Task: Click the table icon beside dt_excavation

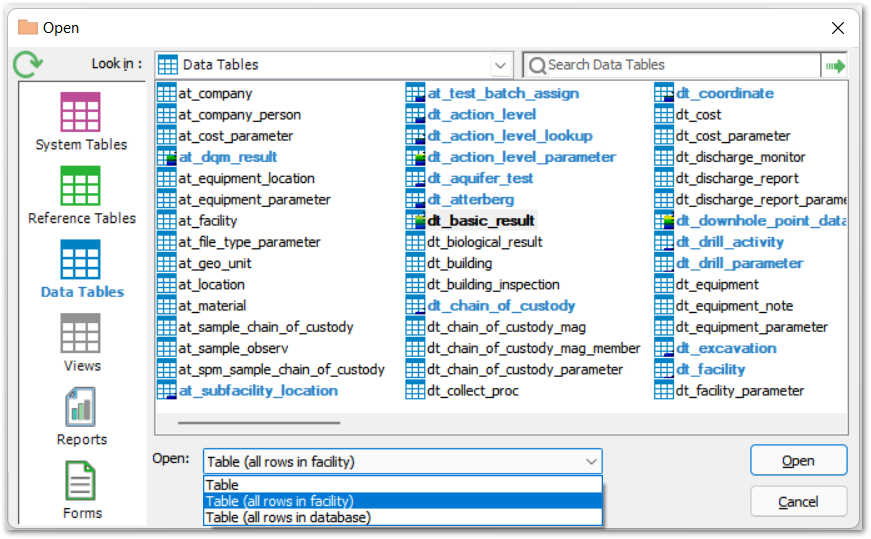Action: 664,348
